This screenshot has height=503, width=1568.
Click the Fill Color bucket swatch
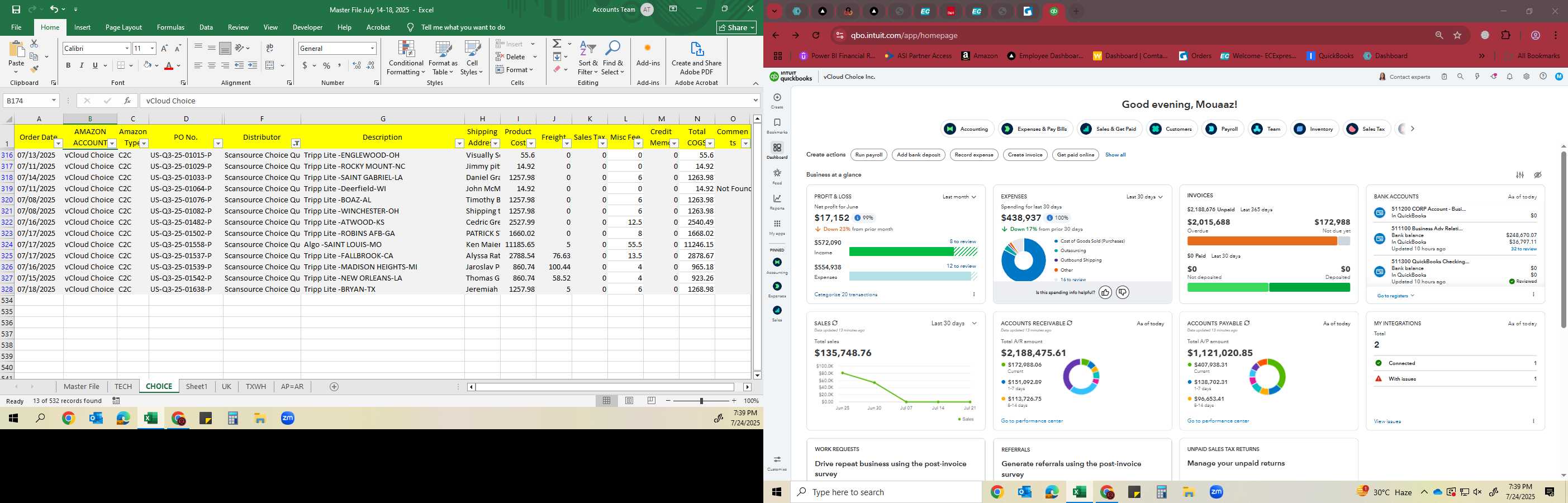coord(148,65)
